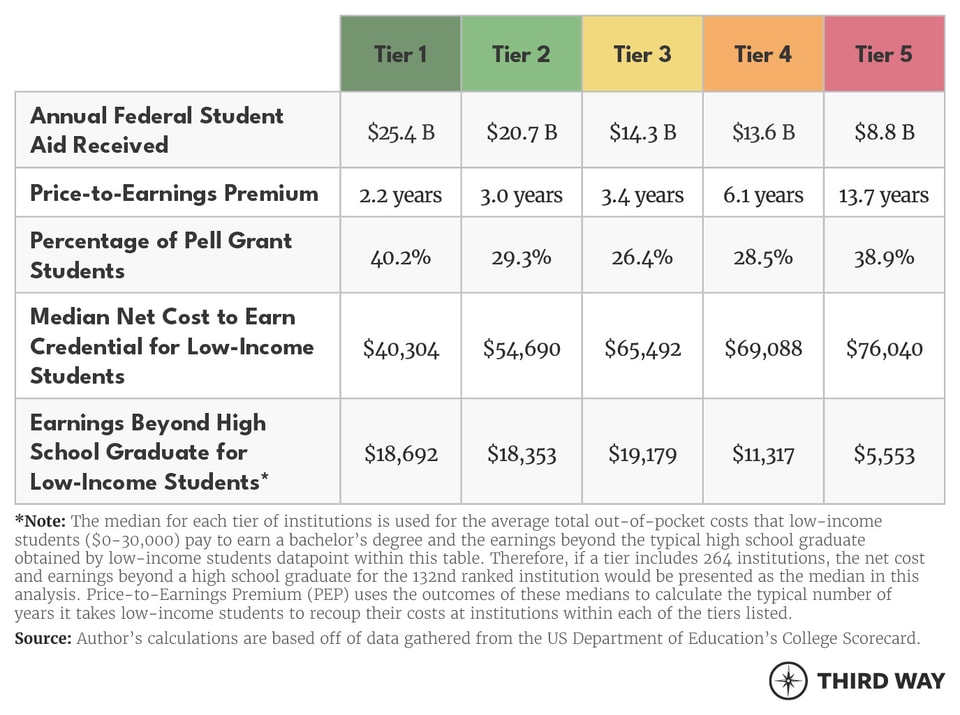This screenshot has width=960, height=715.
Task: Click the THIRD WAY wordmark text
Action: pyautogui.click(x=881, y=681)
